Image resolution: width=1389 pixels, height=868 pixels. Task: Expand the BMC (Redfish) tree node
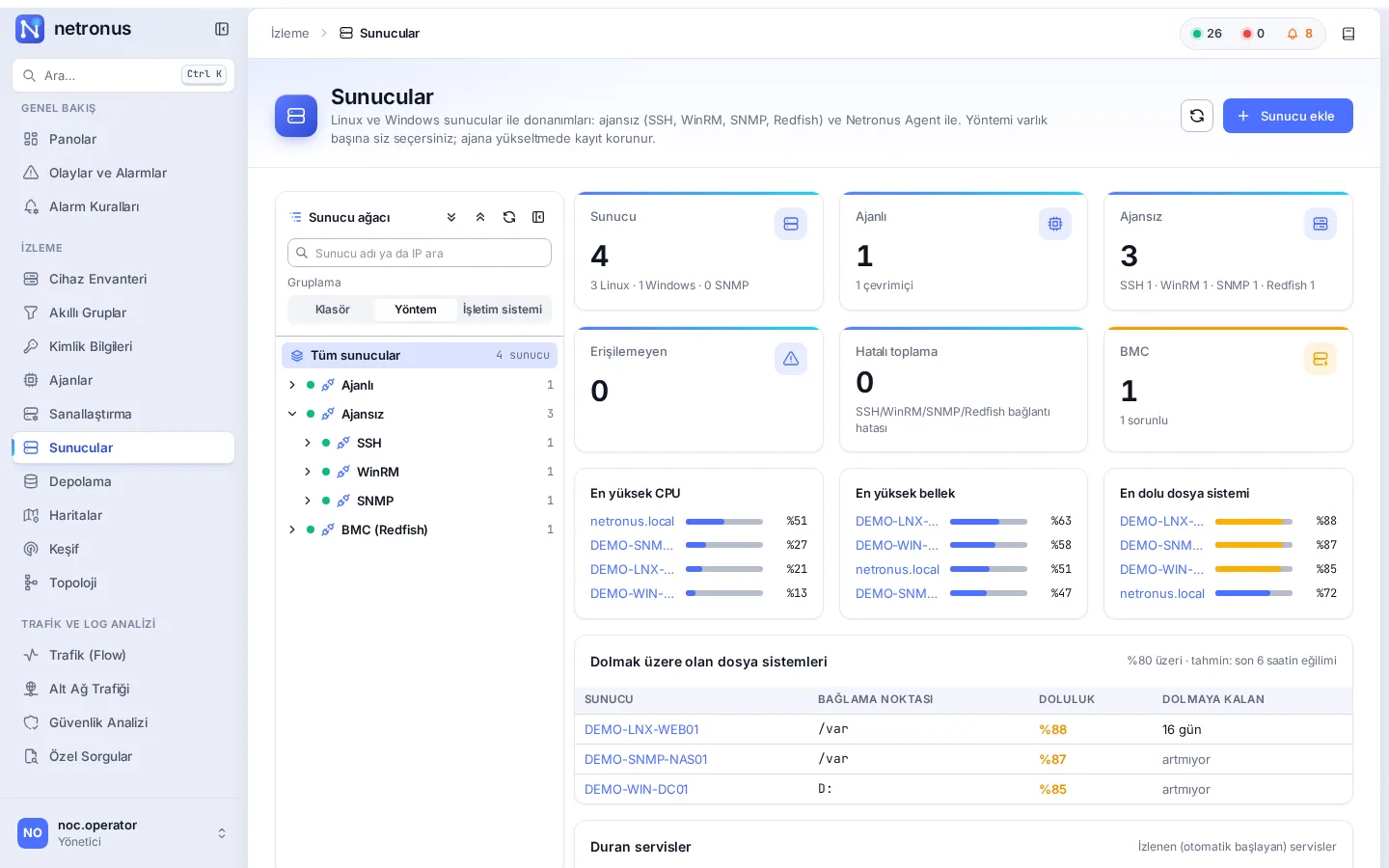pos(292,529)
